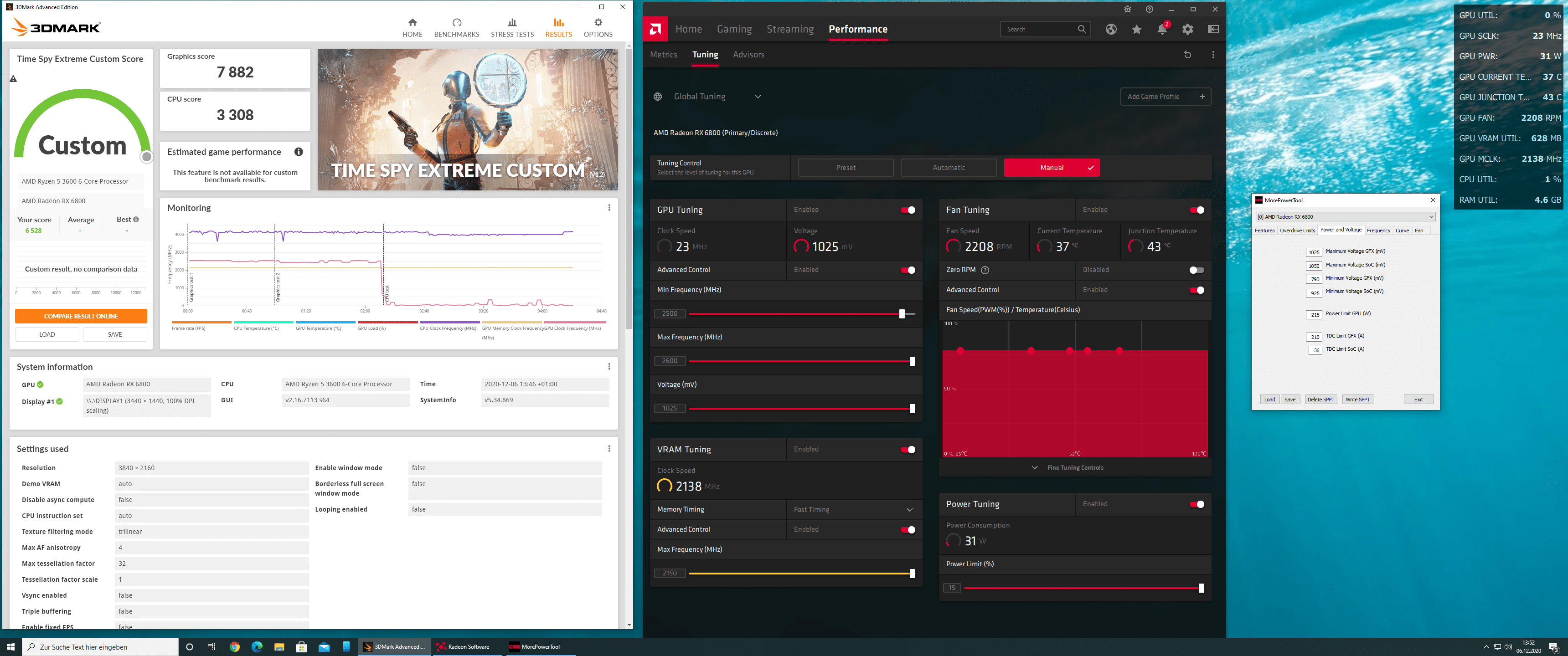1568x656 pixels.
Task: Click the Save button in 3DMark
Action: click(x=115, y=335)
